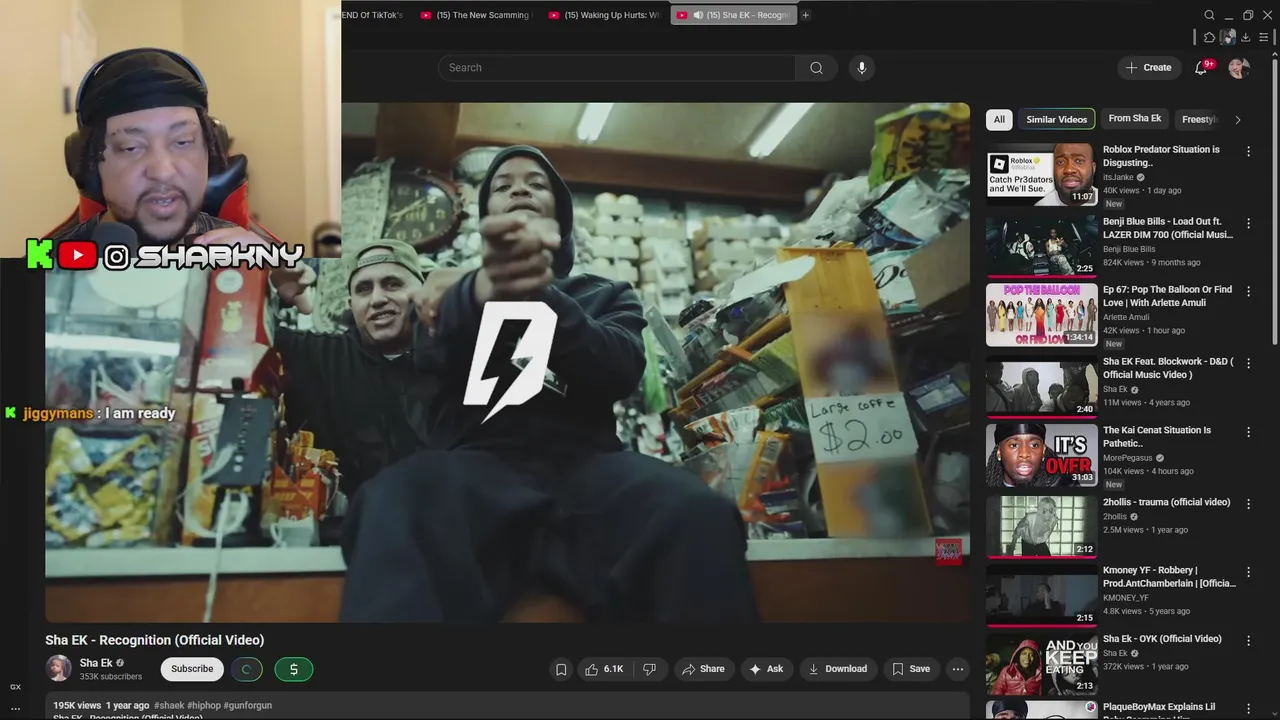Image resolution: width=1280 pixels, height=720 pixels.
Task: Open a new browser tab with plus icon
Action: tap(805, 15)
